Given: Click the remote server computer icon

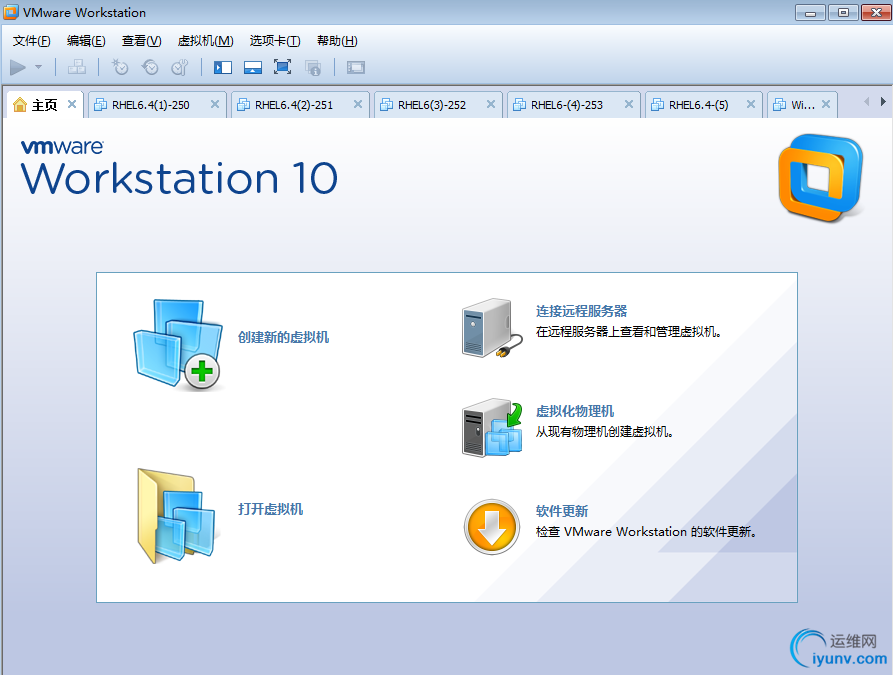Looking at the screenshot, I should [492, 328].
